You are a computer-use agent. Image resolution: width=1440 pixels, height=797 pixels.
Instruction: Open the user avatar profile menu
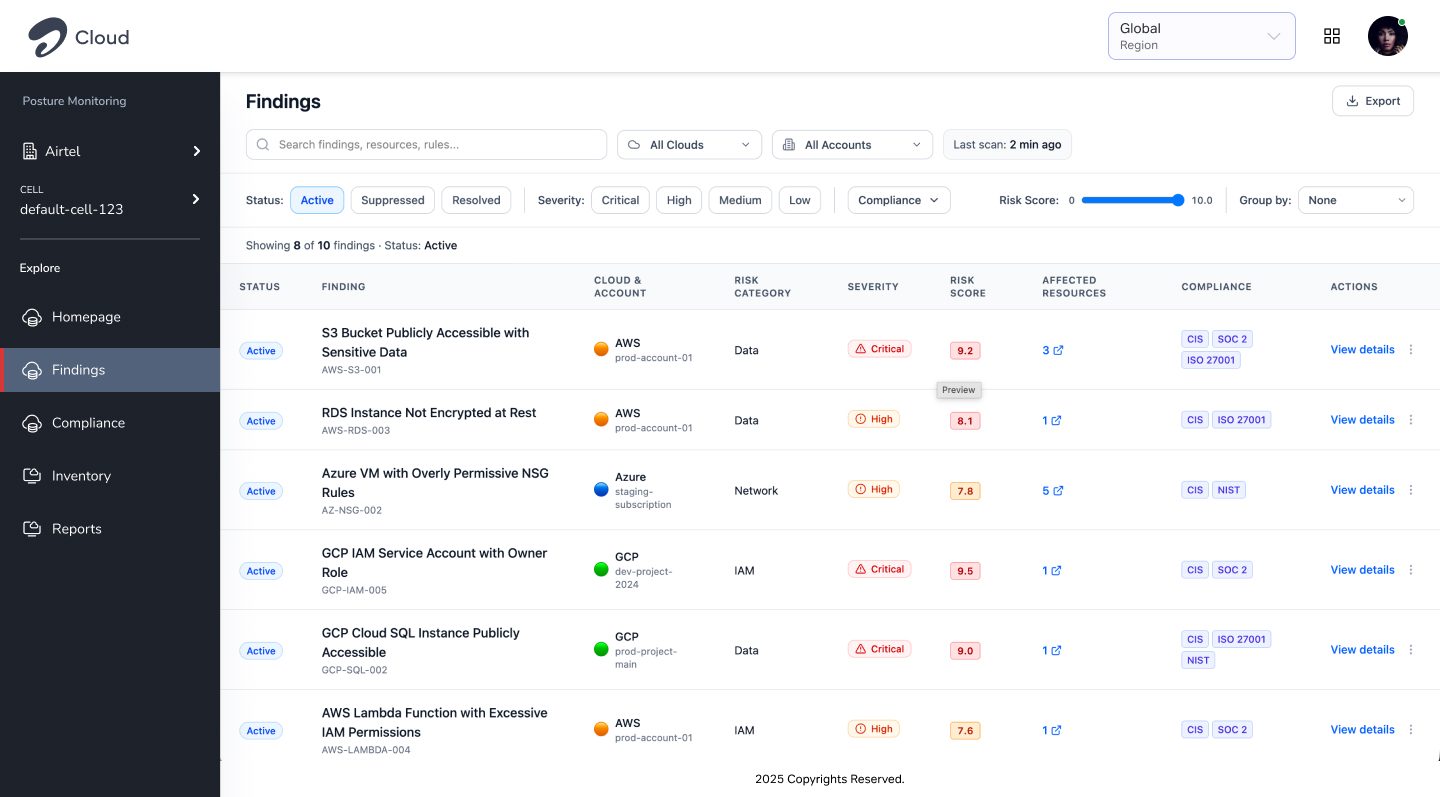(1388, 36)
